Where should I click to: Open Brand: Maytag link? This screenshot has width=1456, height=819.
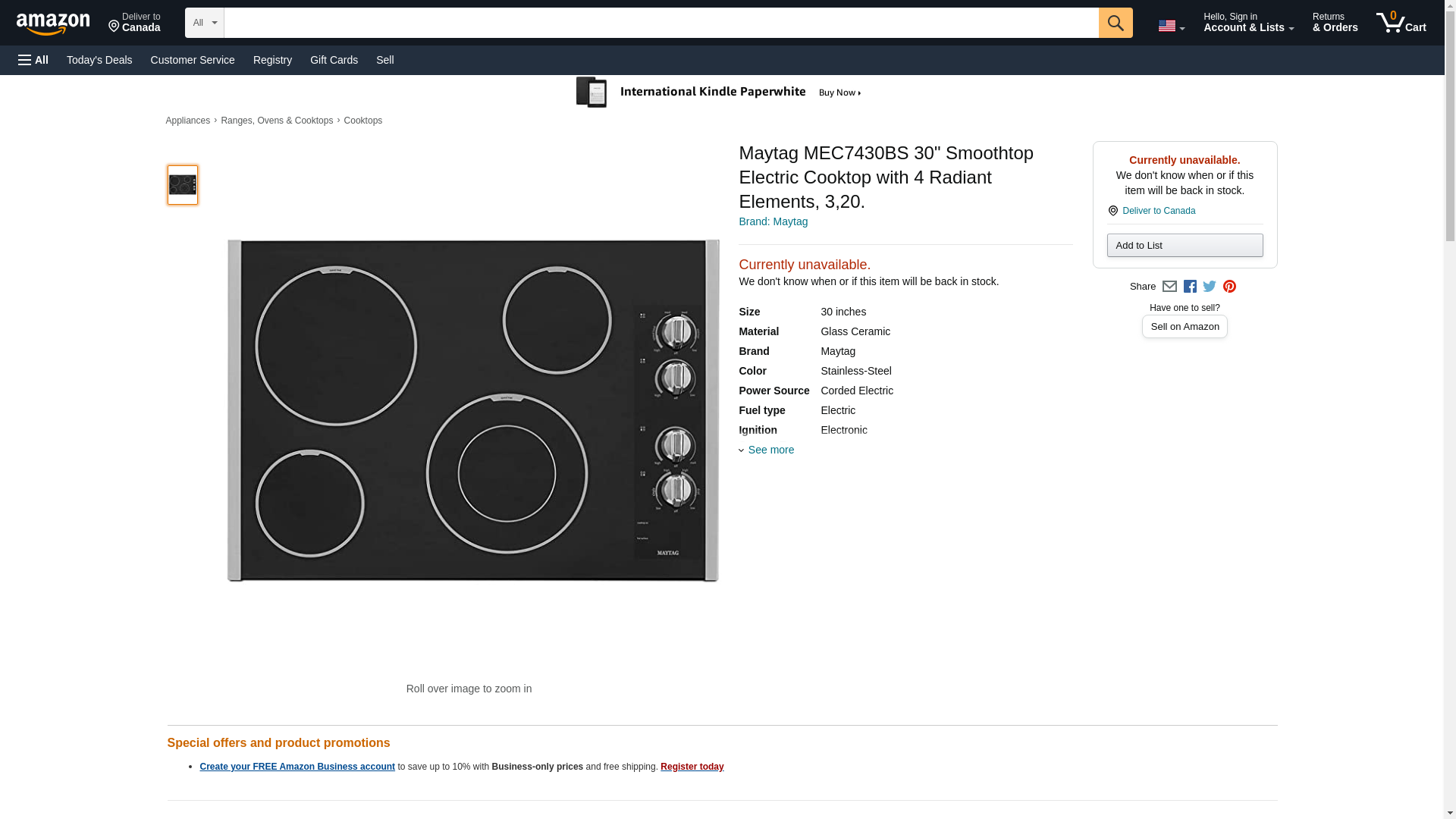coord(773,221)
